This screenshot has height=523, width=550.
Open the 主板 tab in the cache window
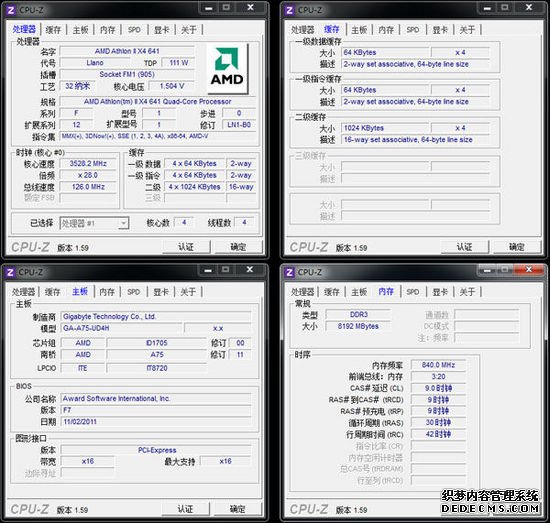(359, 30)
